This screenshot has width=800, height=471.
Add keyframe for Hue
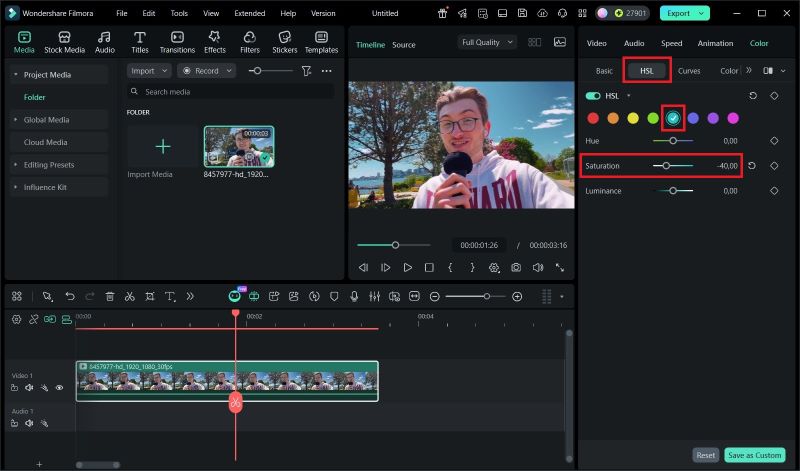point(774,141)
